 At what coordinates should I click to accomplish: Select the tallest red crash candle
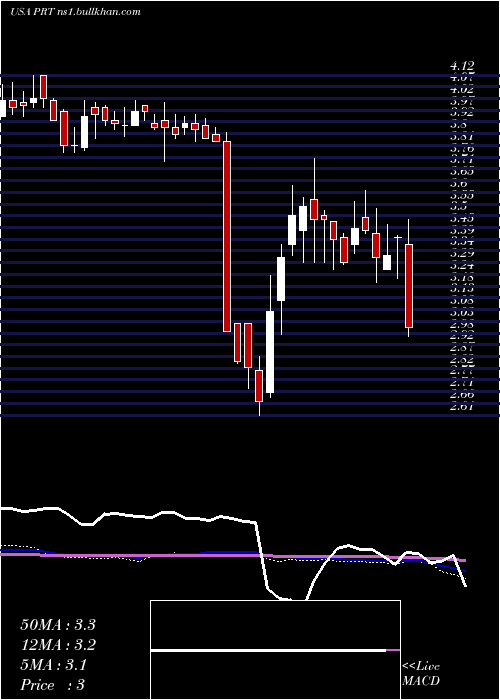[x=227, y=237]
